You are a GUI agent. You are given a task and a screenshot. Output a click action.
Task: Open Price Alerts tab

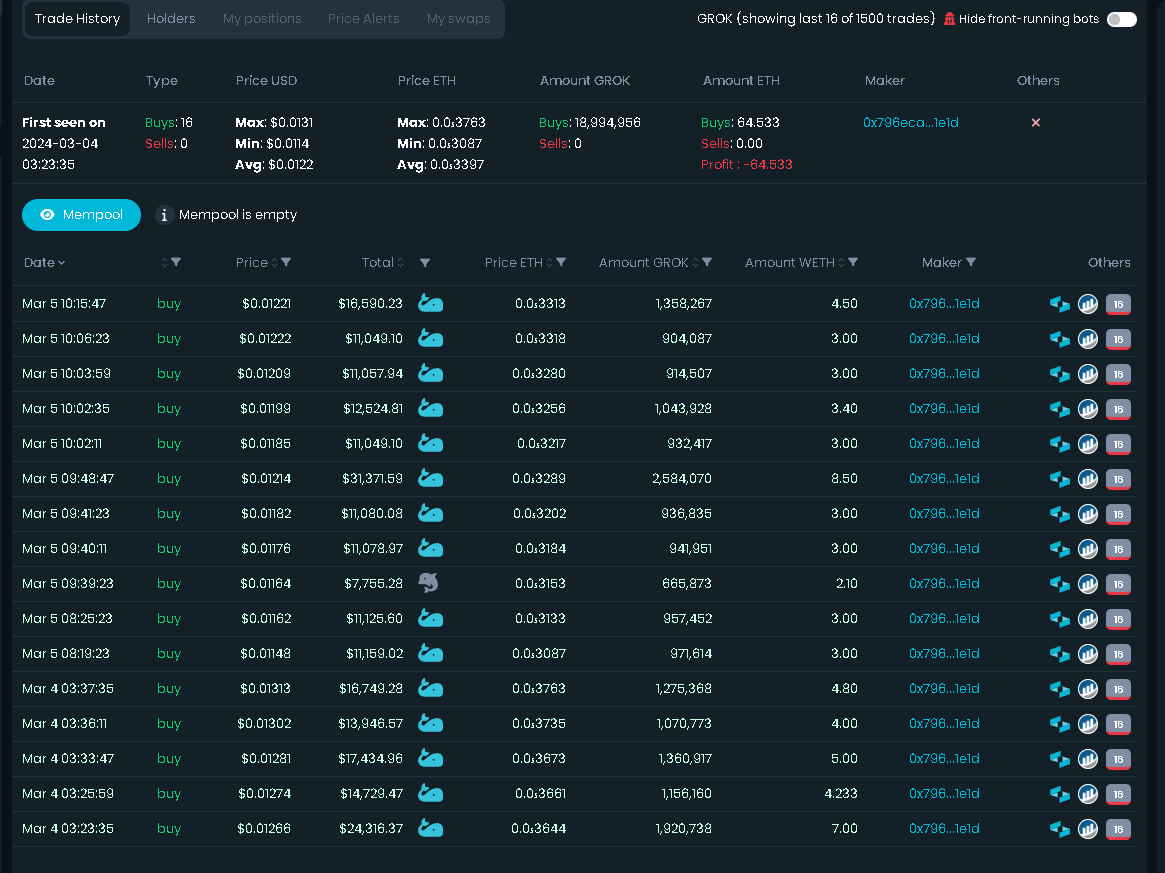tap(363, 19)
